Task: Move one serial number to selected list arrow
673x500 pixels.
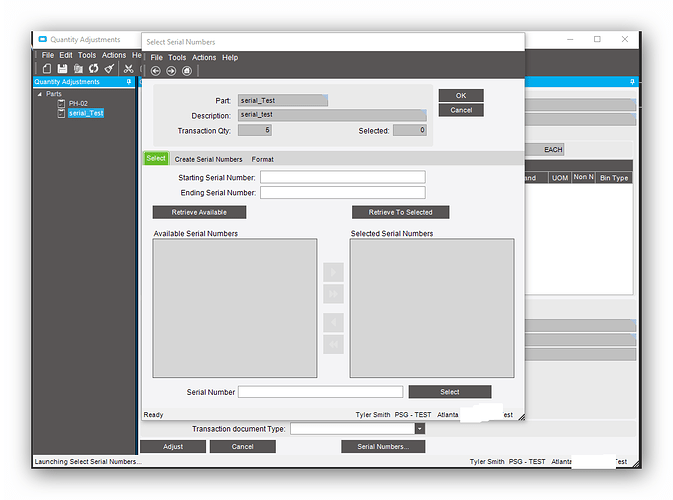Action: pos(333,272)
